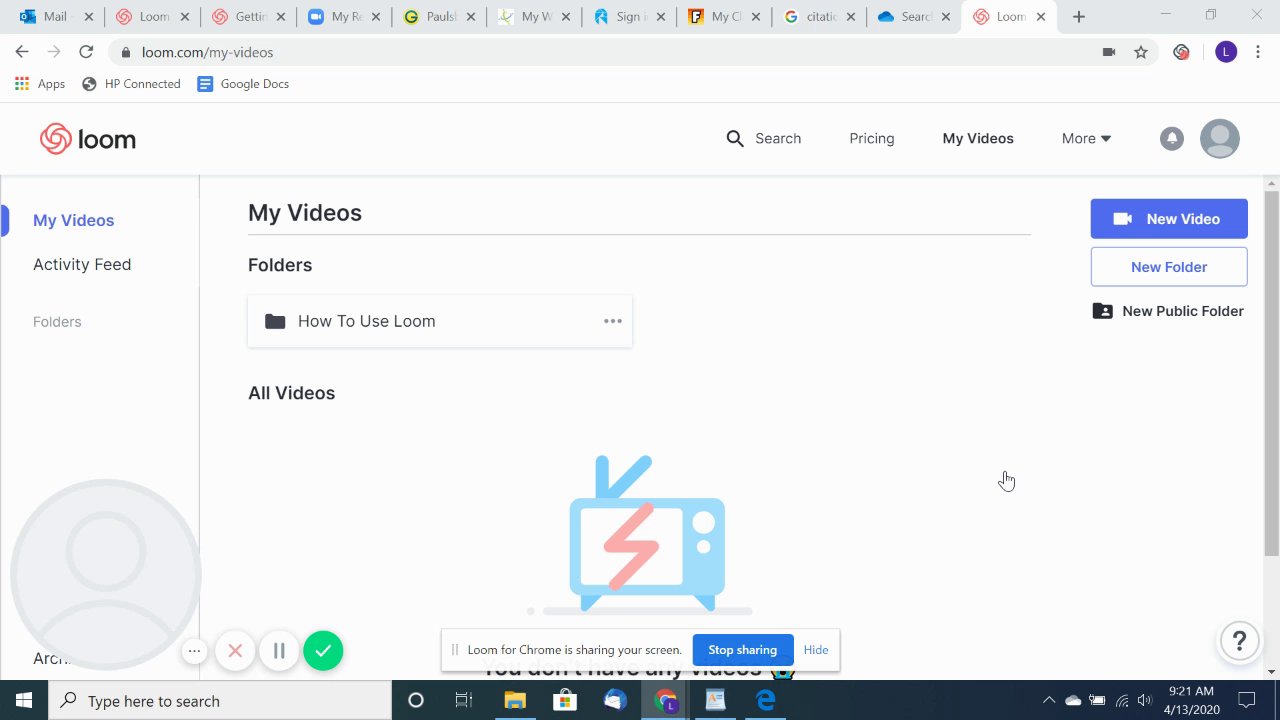Open a new browser tab
Screen dimensions: 1280x720
[x=1078, y=17]
